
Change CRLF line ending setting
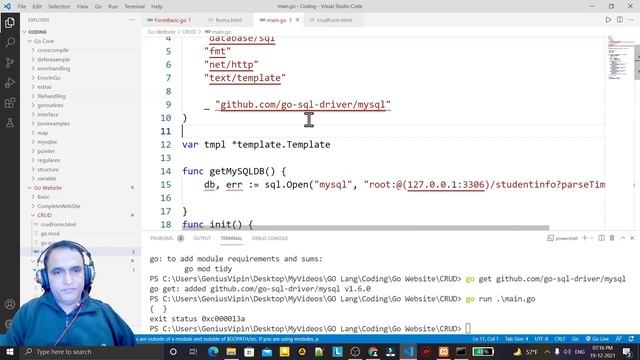click(x=560, y=339)
